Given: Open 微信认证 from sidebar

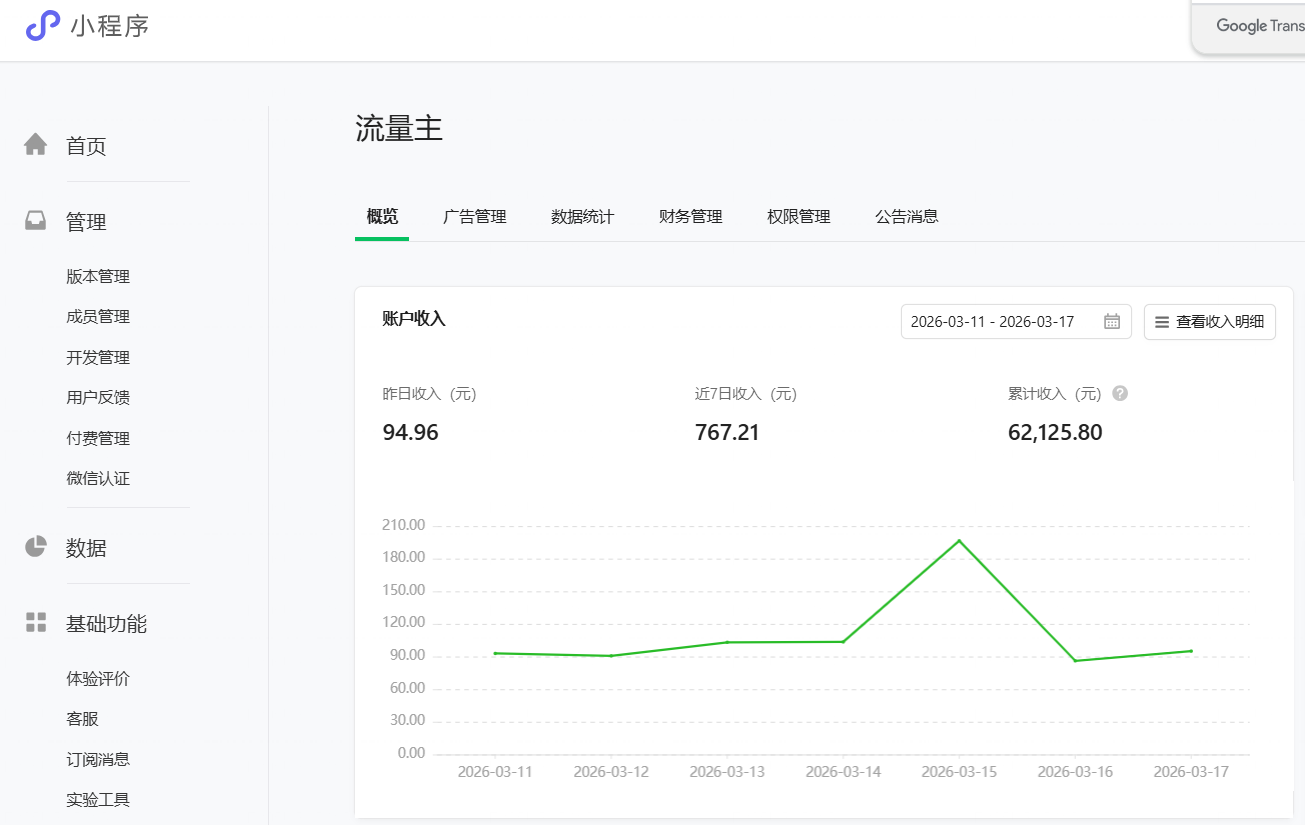Looking at the screenshot, I should pos(100,478).
